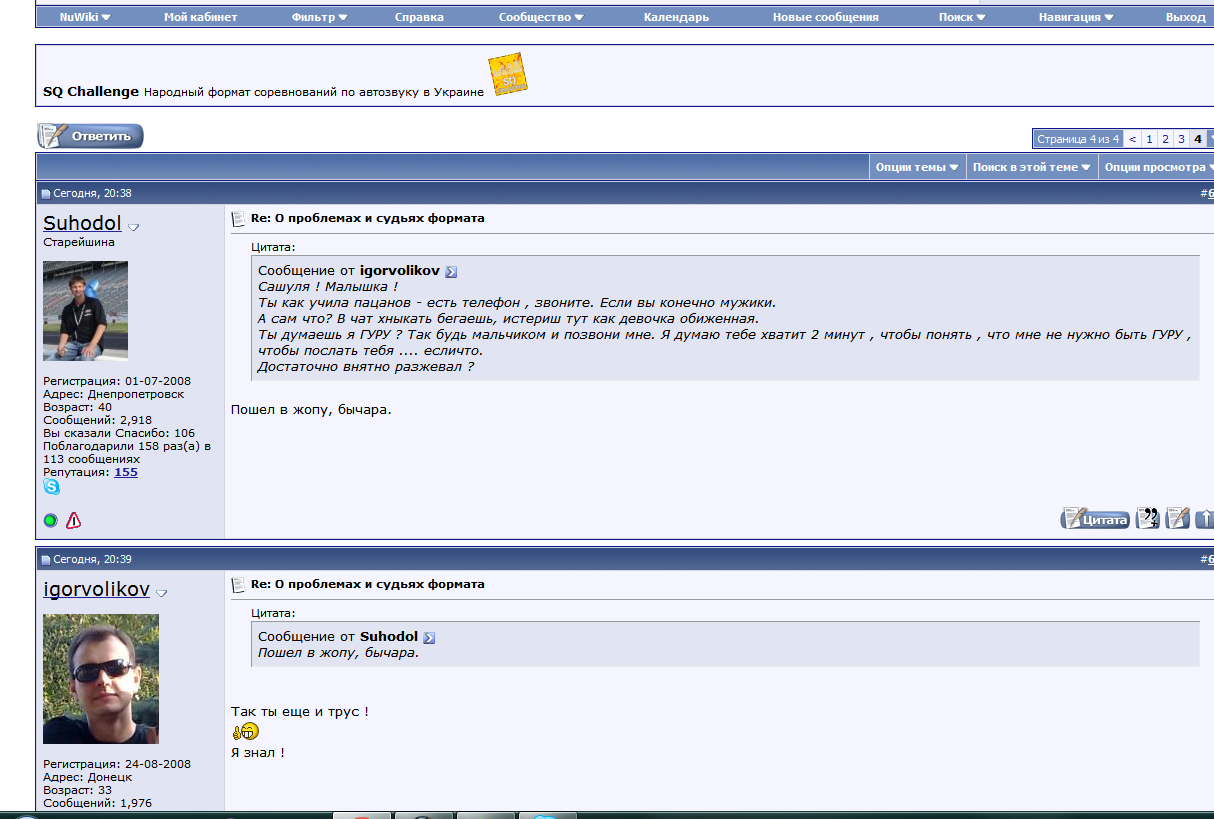Image resolution: width=1214 pixels, height=819 pixels.
Task: Click the quick reply icon beside multi-quote
Action: coord(1178,518)
